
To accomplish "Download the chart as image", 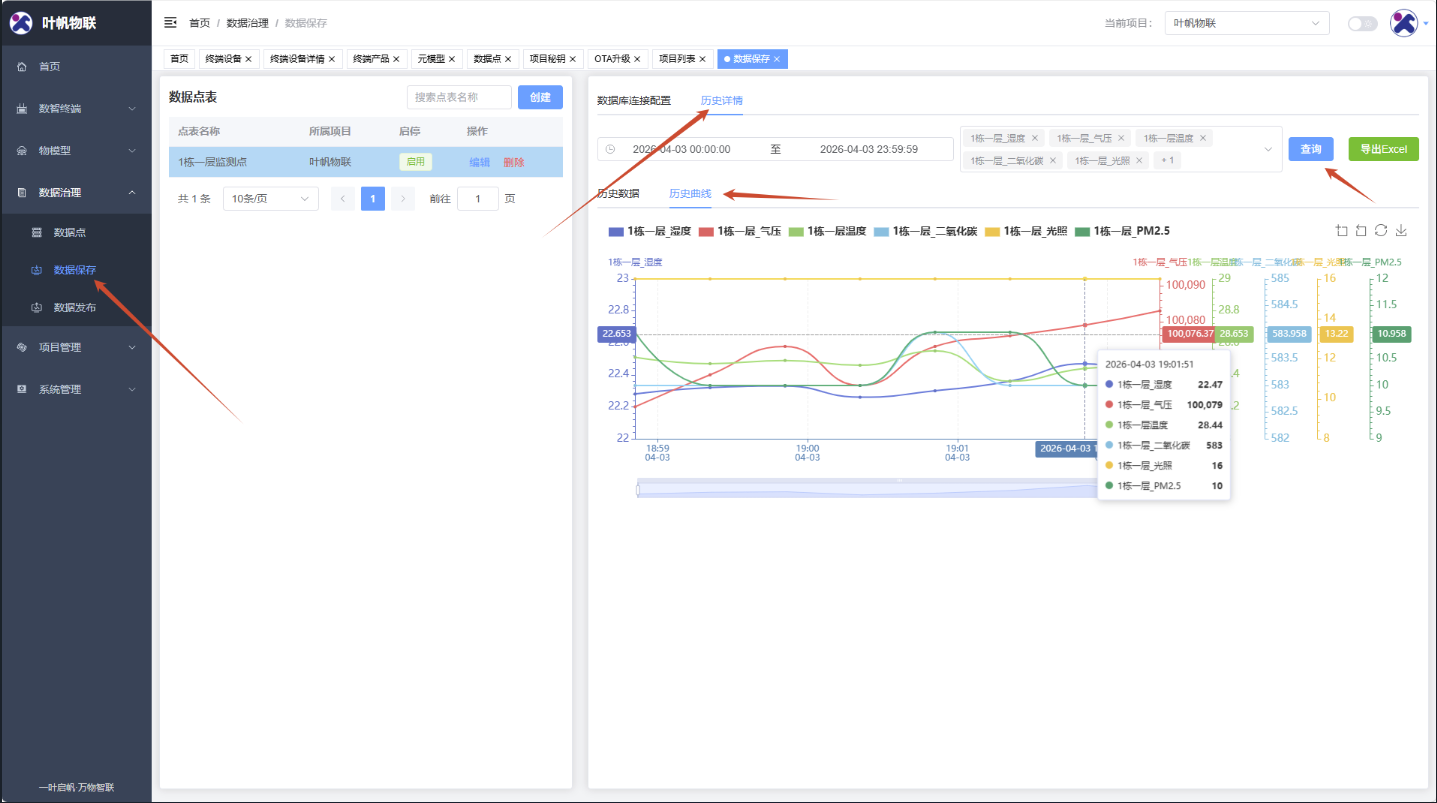I will point(1401,231).
